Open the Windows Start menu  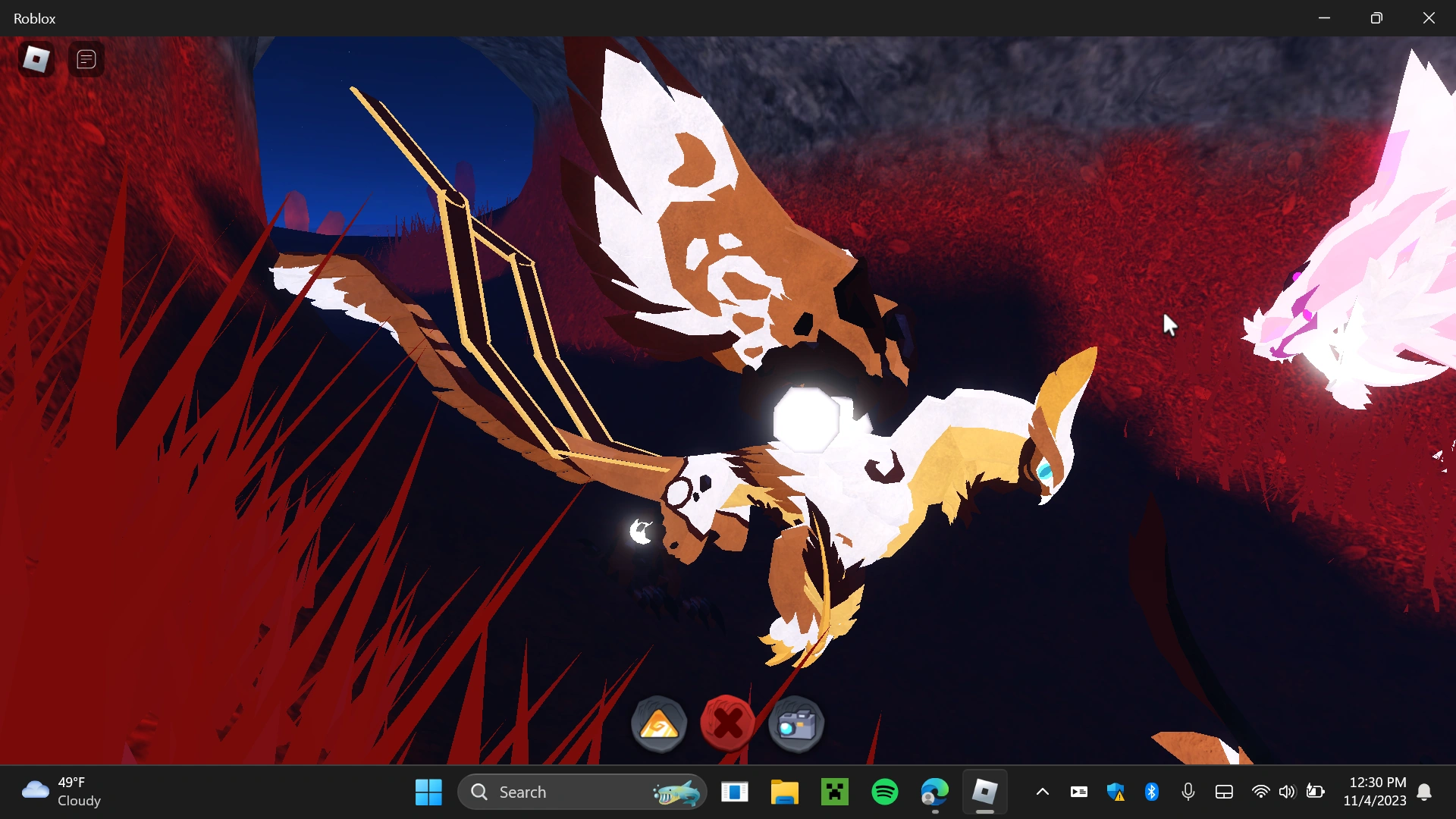pyautogui.click(x=428, y=792)
